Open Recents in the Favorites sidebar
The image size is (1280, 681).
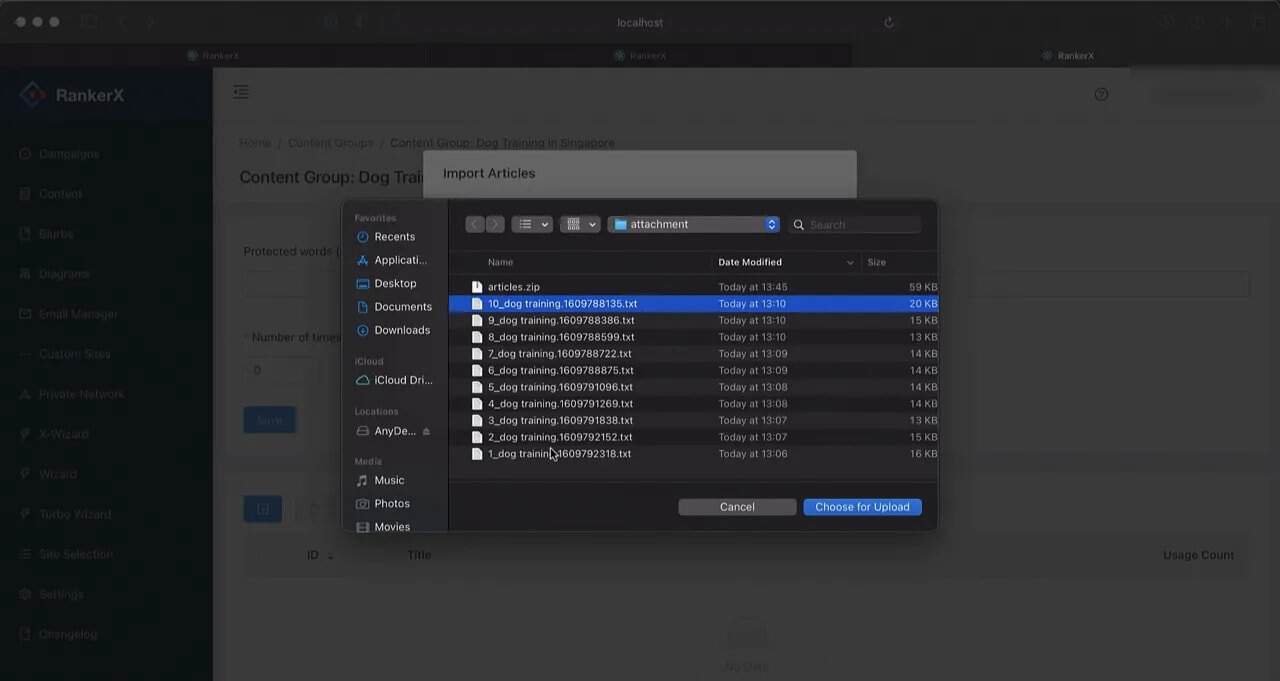tap(394, 237)
